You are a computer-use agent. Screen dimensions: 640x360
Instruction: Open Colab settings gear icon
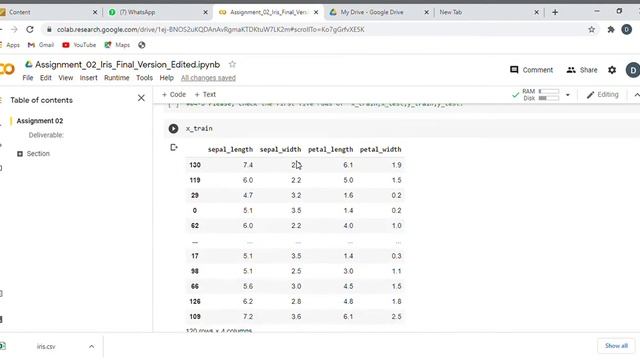click(x=612, y=70)
